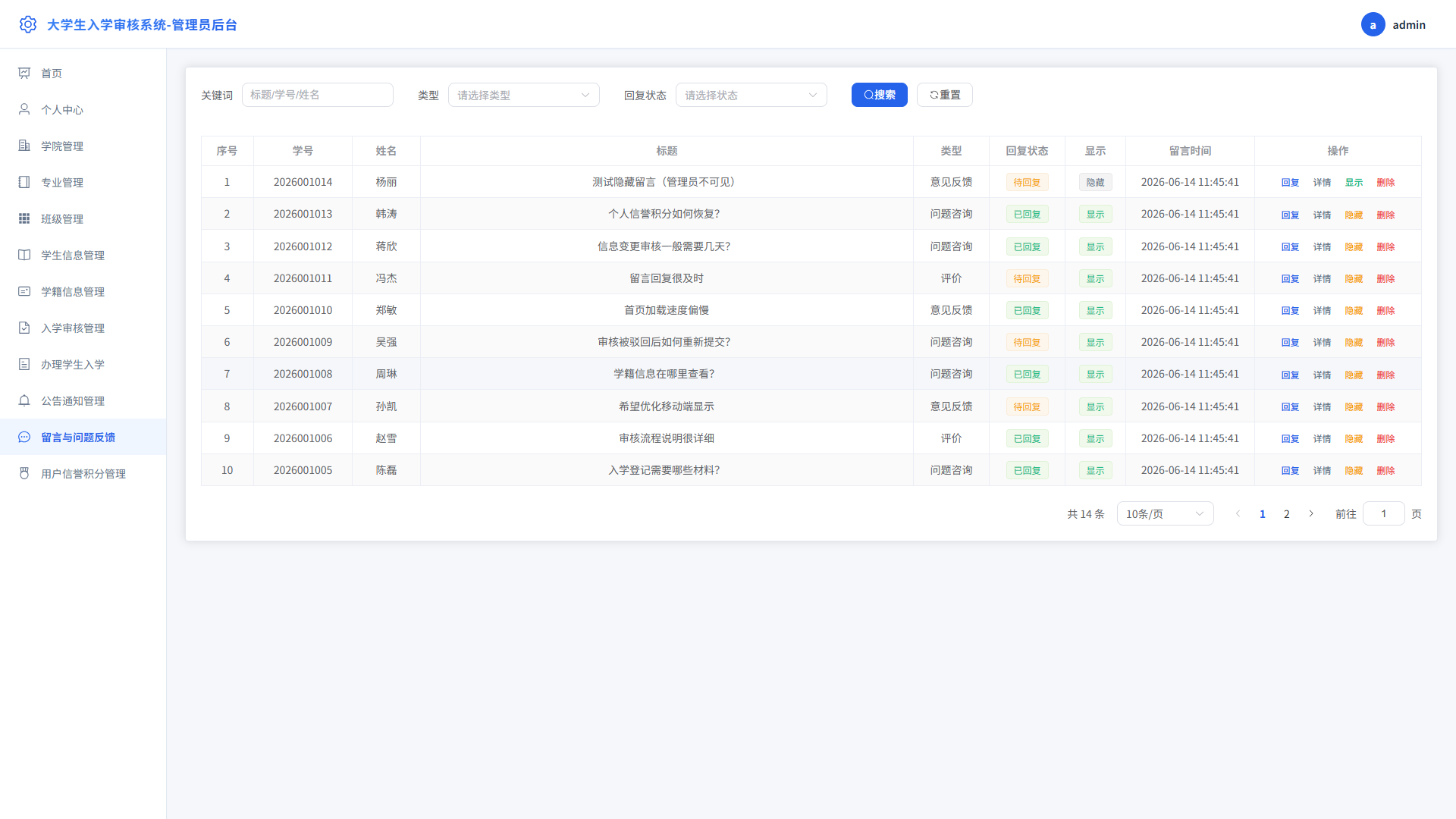Image resolution: width=1456 pixels, height=819 pixels.
Task: Click title 个人信誉积分如何恢复?
Action: 664,214
